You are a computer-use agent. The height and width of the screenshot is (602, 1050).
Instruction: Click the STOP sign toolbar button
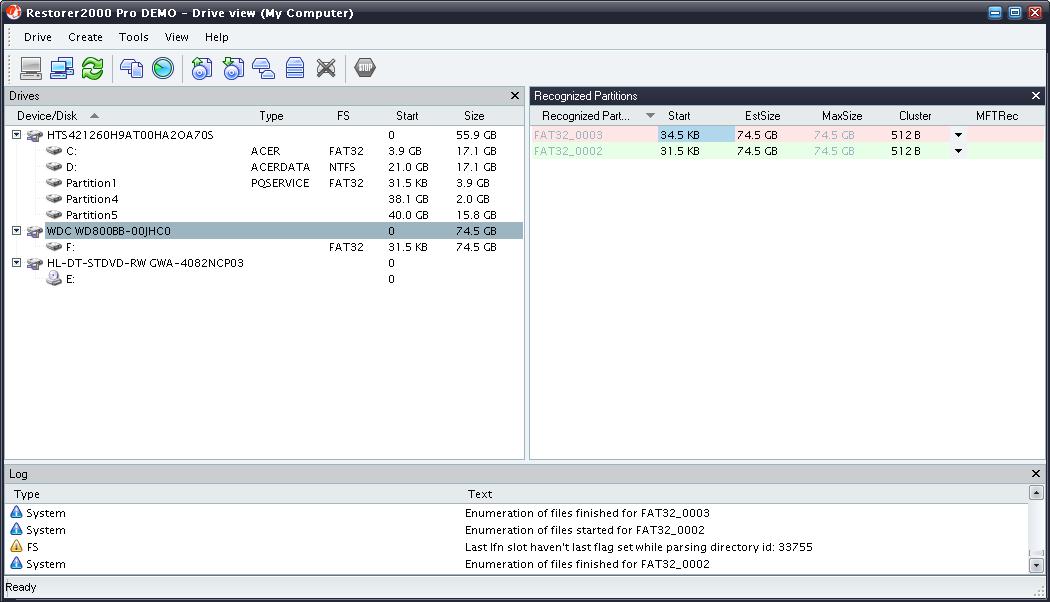coord(365,68)
